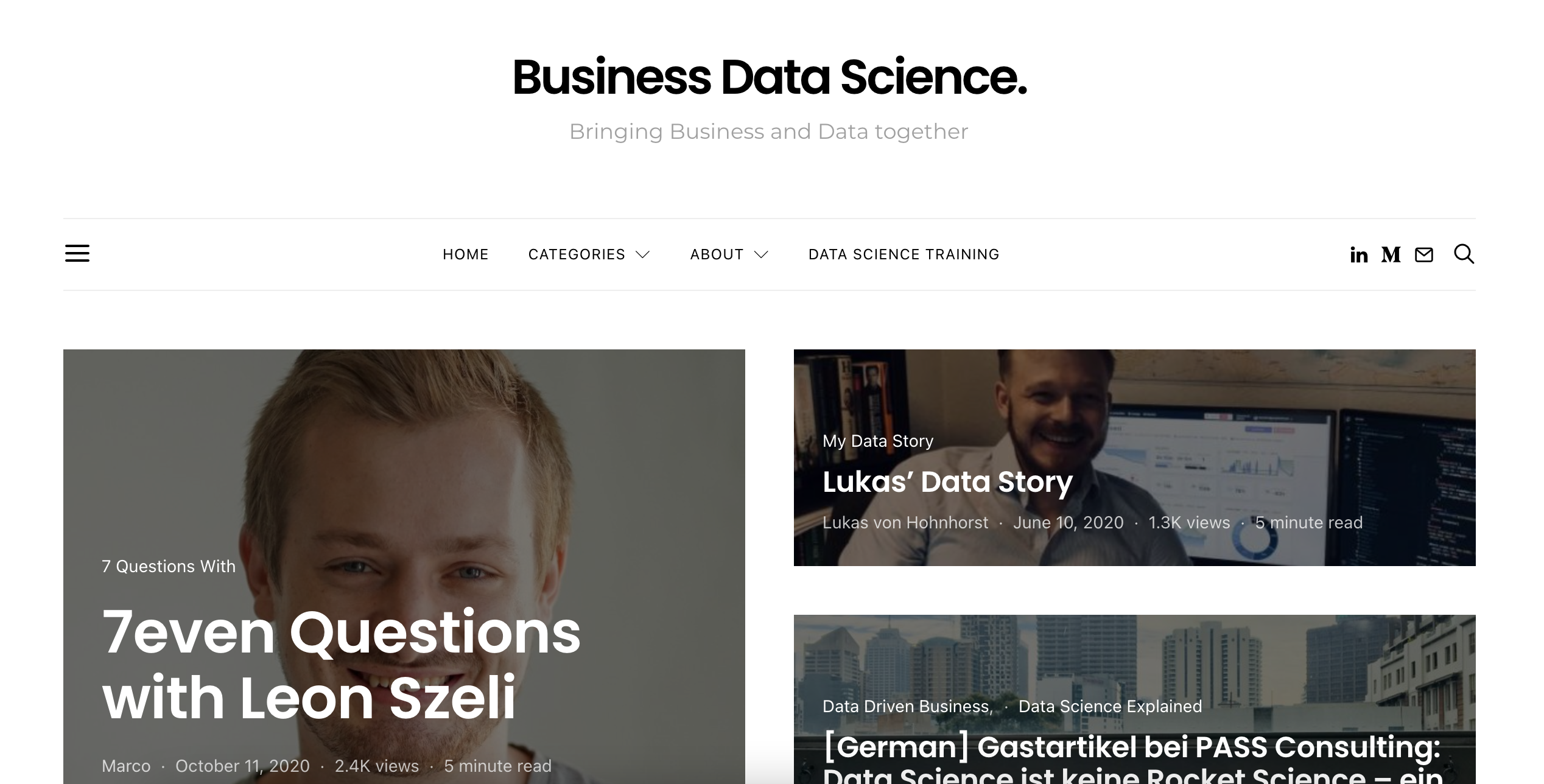Click the email envelope icon
The height and width of the screenshot is (784, 1544).
[x=1423, y=254]
